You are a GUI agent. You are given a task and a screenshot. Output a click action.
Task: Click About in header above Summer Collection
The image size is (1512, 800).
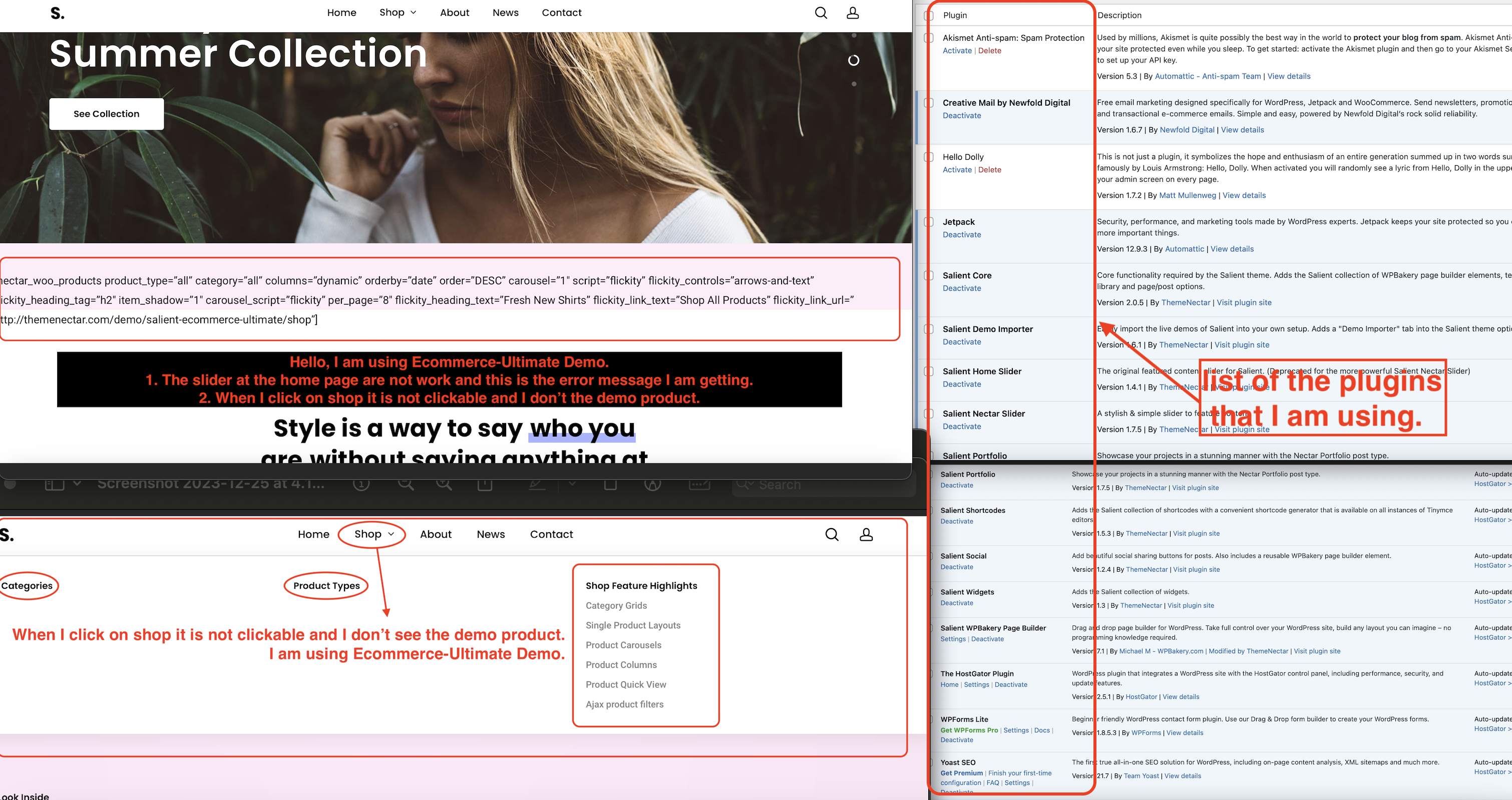(454, 13)
